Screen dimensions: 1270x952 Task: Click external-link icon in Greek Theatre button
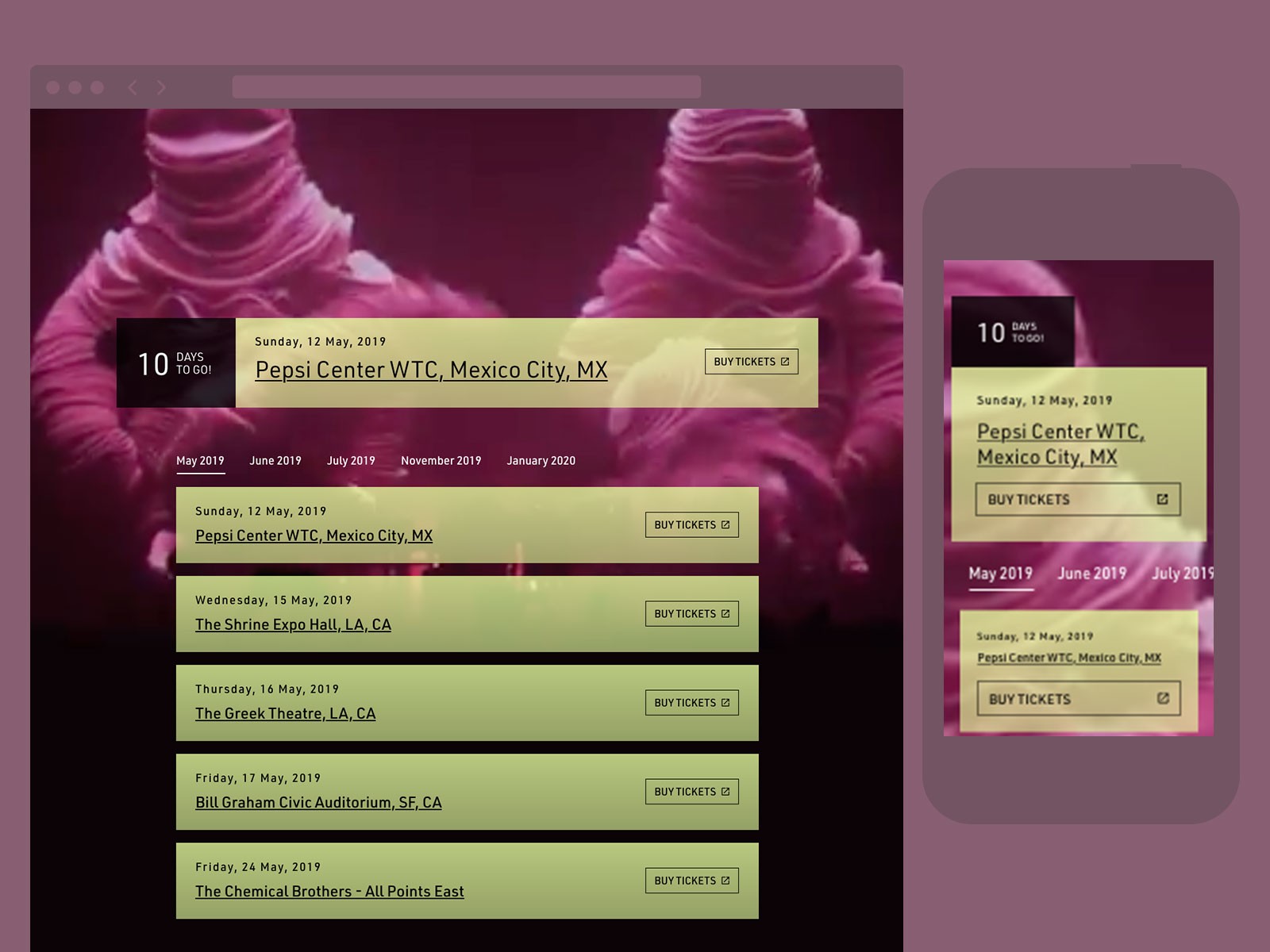[x=725, y=703]
